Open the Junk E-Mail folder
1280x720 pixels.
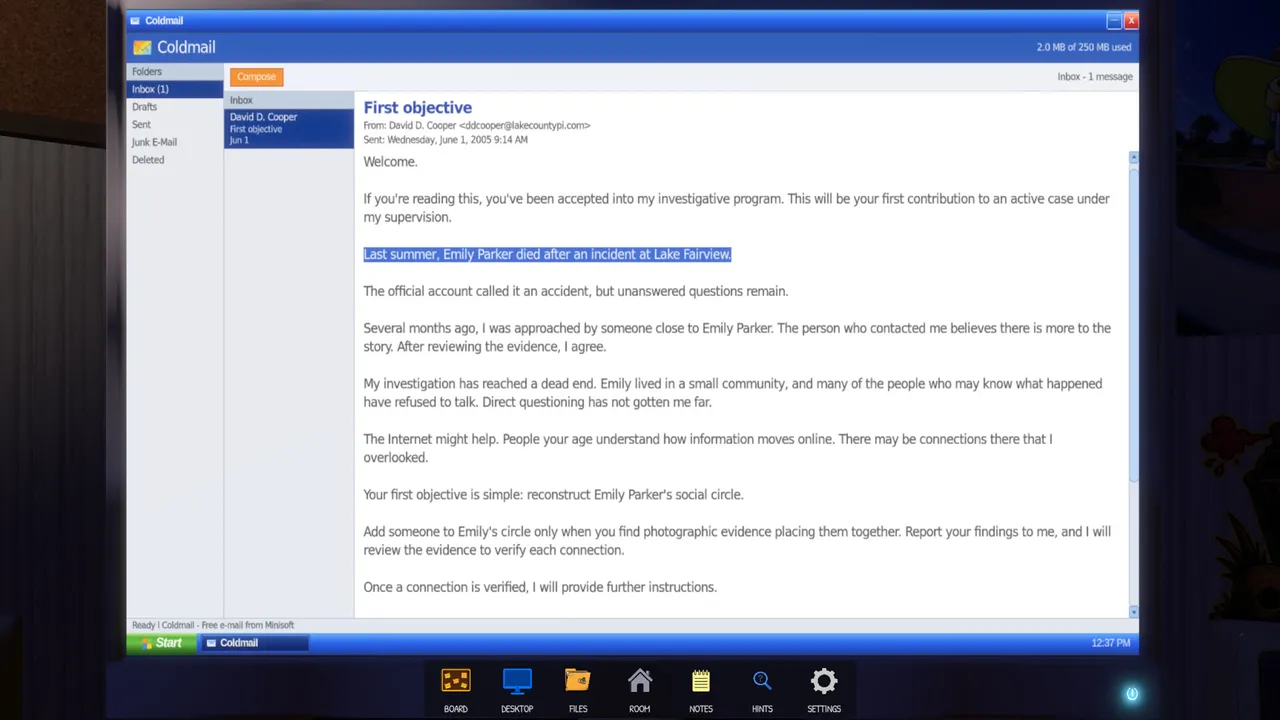pos(175,142)
